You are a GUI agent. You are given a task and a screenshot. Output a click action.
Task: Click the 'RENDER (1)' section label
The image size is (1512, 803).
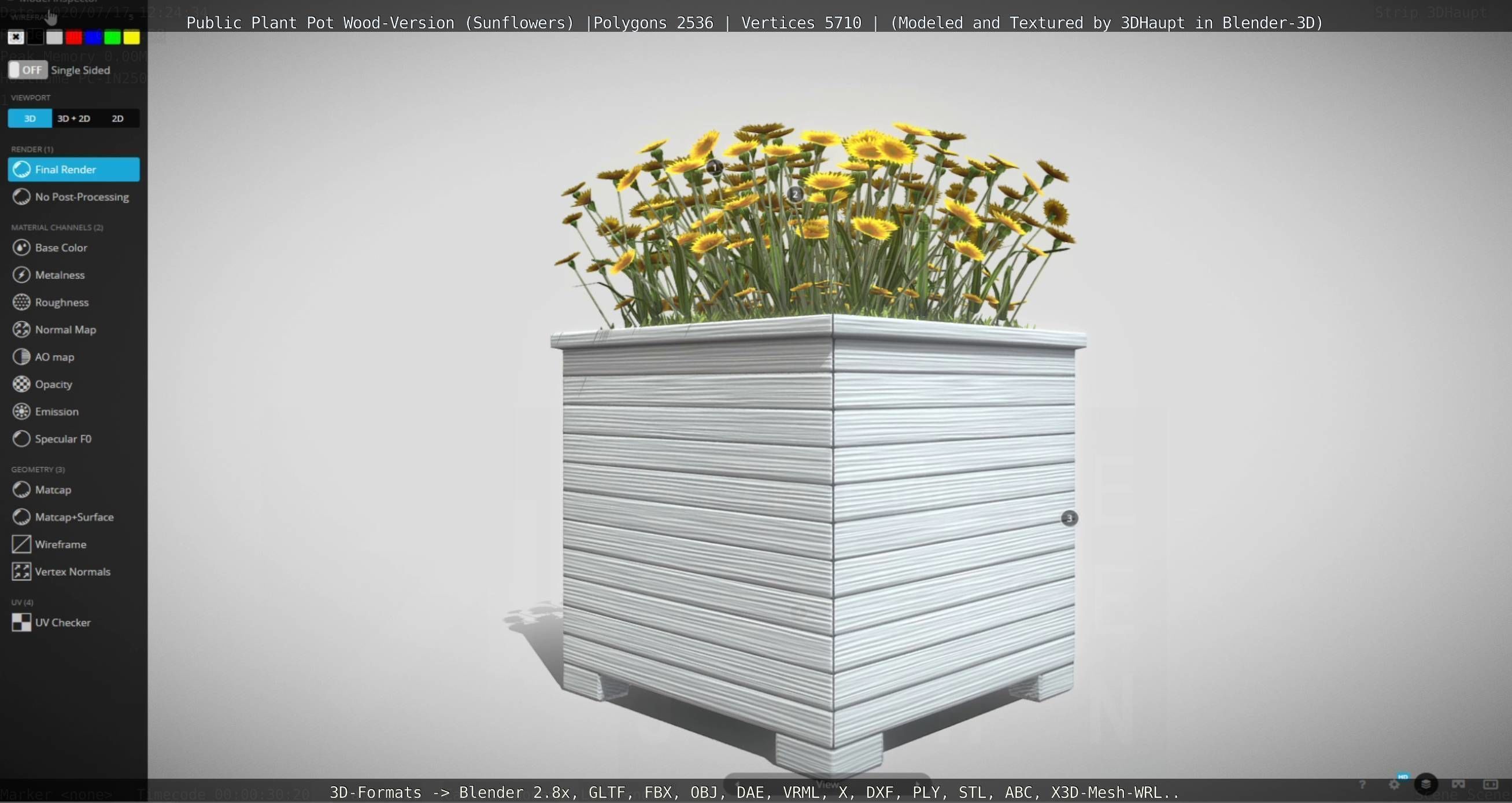[x=32, y=149]
